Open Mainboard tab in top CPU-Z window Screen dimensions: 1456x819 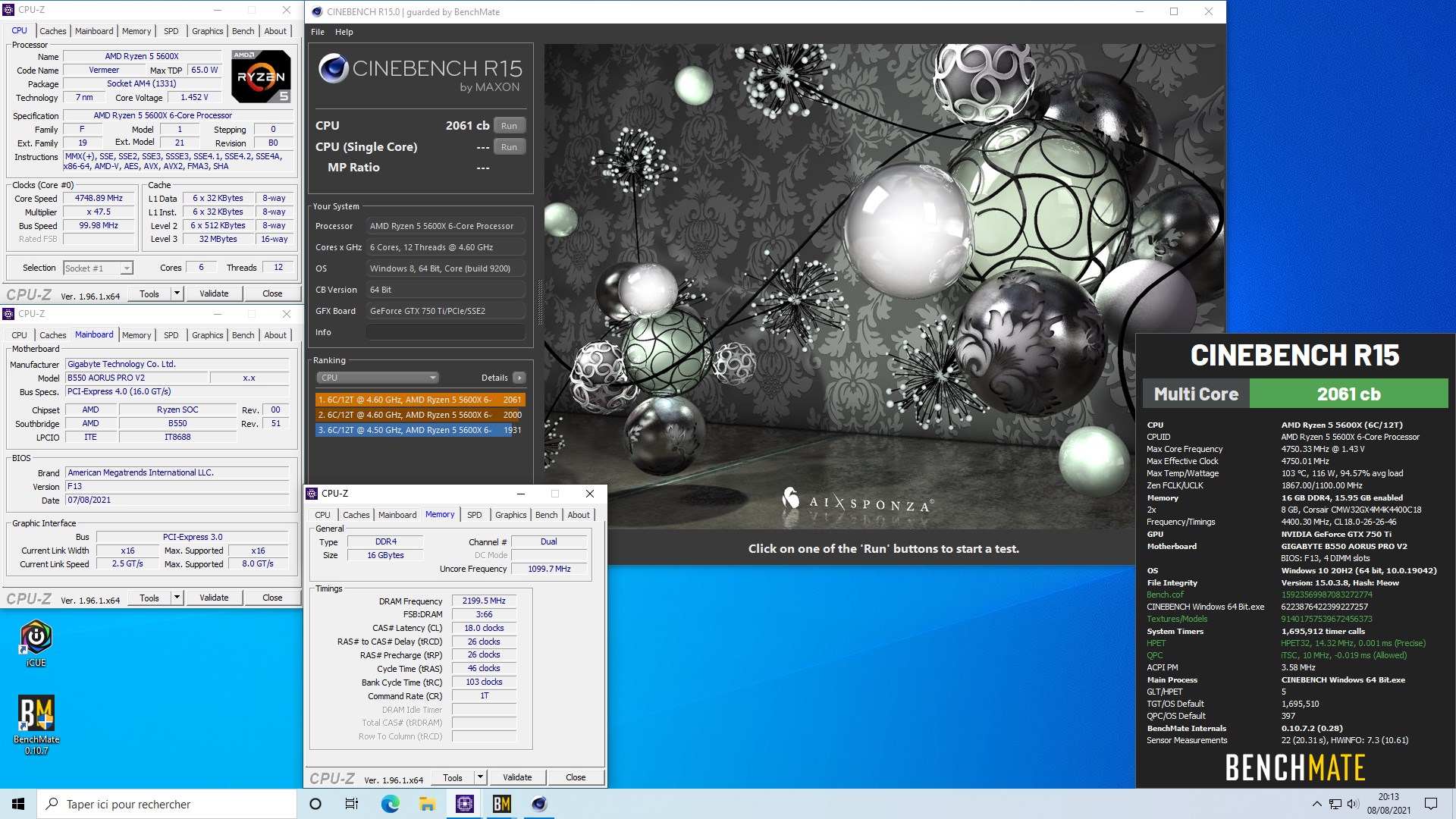[x=94, y=31]
